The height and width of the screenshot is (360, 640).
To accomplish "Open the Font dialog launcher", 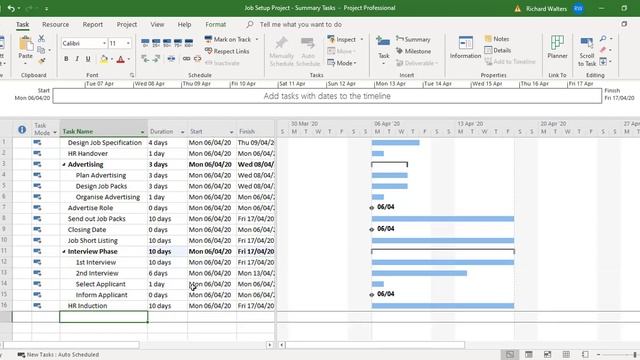I will [x=132, y=75].
